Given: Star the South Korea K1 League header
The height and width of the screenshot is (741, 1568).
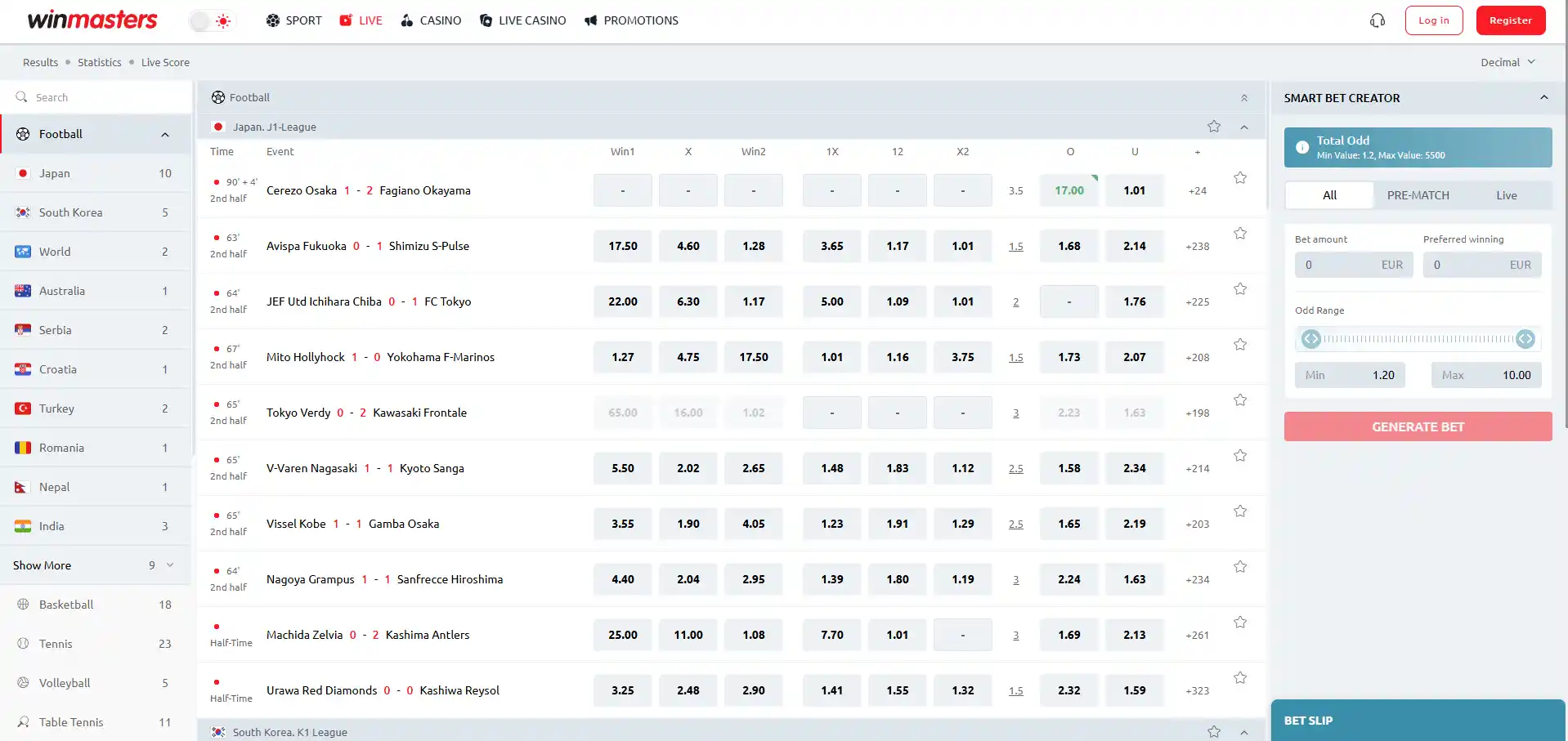Looking at the screenshot, I should coord(1214,732).
